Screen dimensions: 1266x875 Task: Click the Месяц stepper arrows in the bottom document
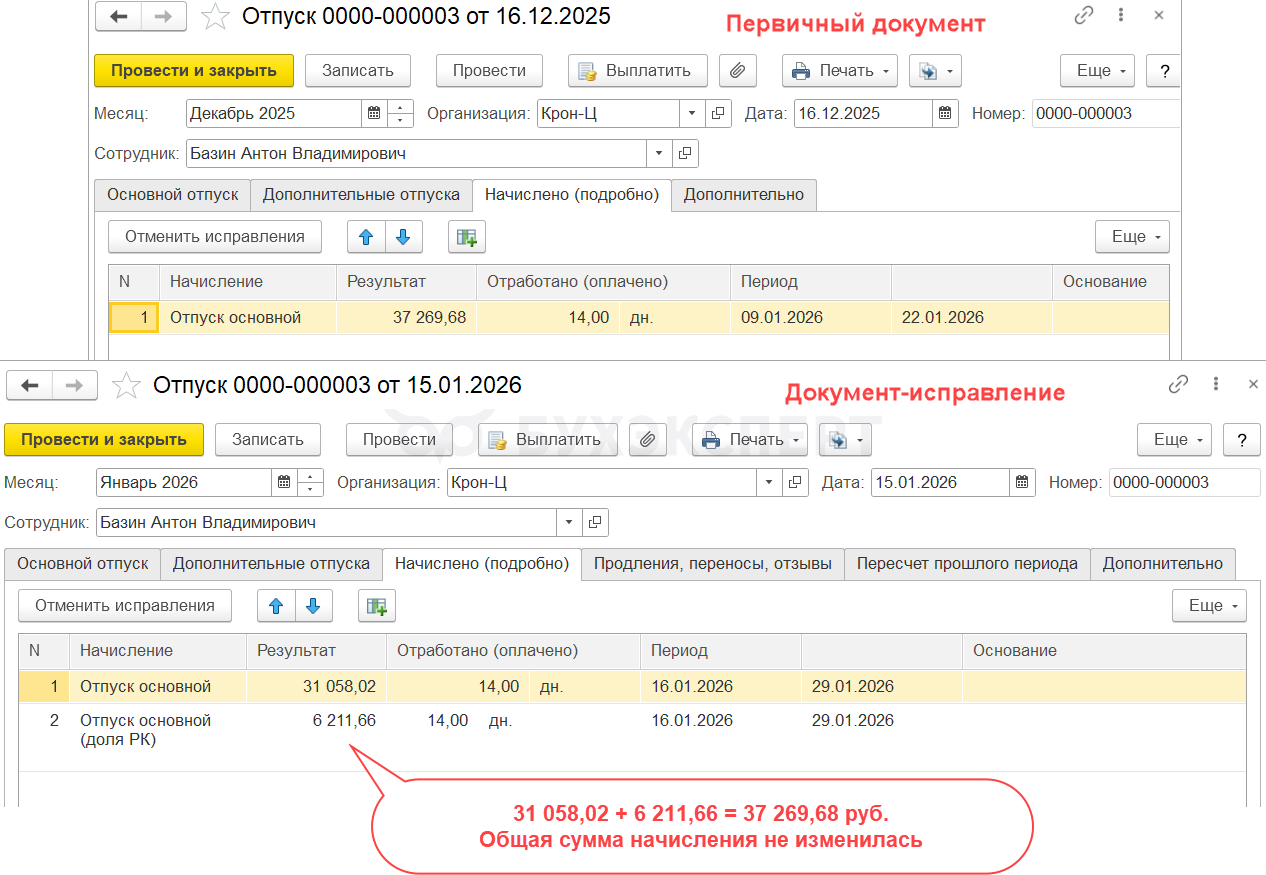(x=312, y=482)
